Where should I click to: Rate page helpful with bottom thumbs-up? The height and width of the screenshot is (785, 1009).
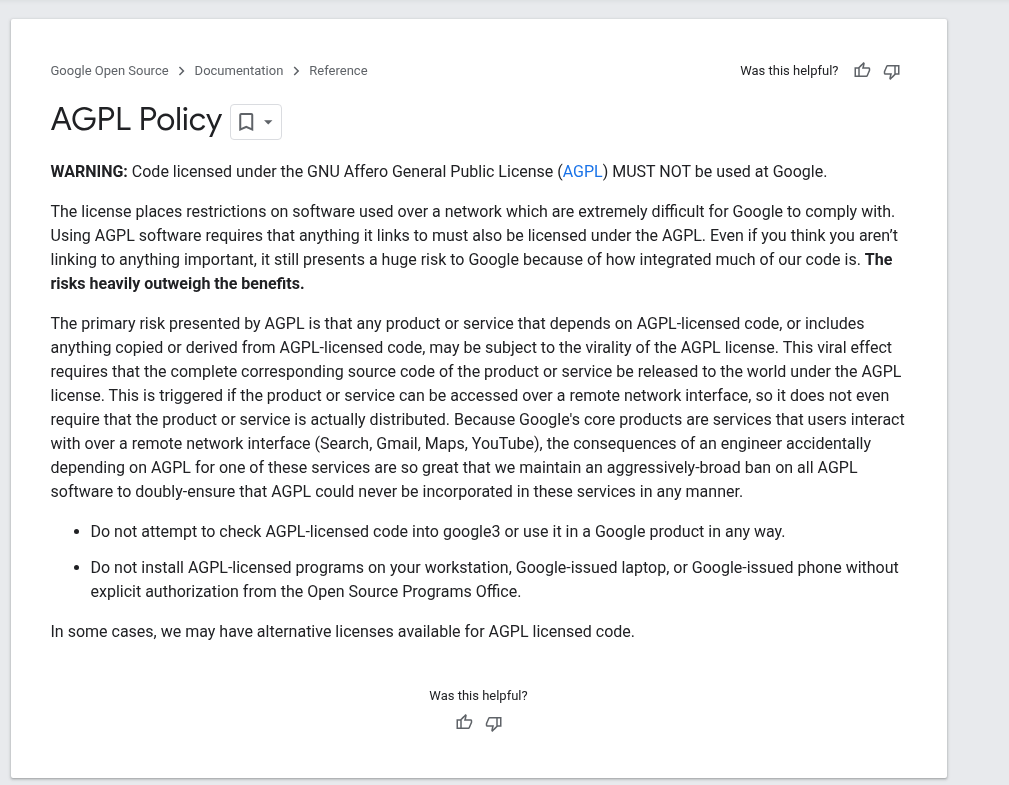tap(464, 723)
